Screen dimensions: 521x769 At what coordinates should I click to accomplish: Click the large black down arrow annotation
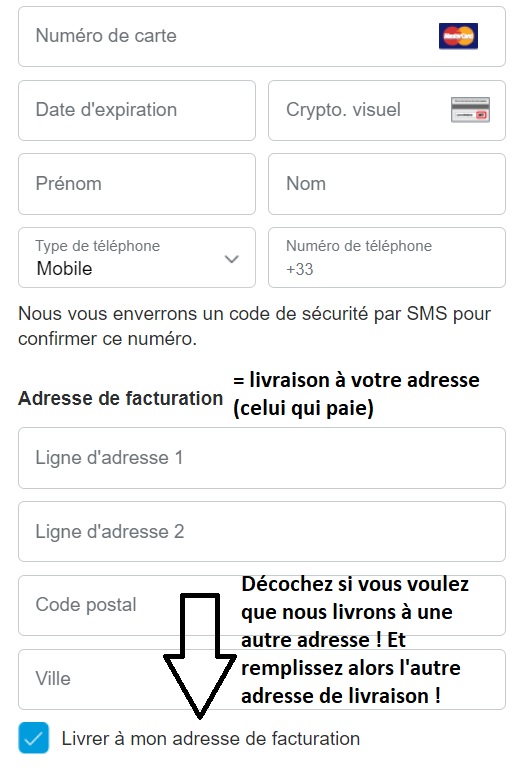tap(200, 656)
